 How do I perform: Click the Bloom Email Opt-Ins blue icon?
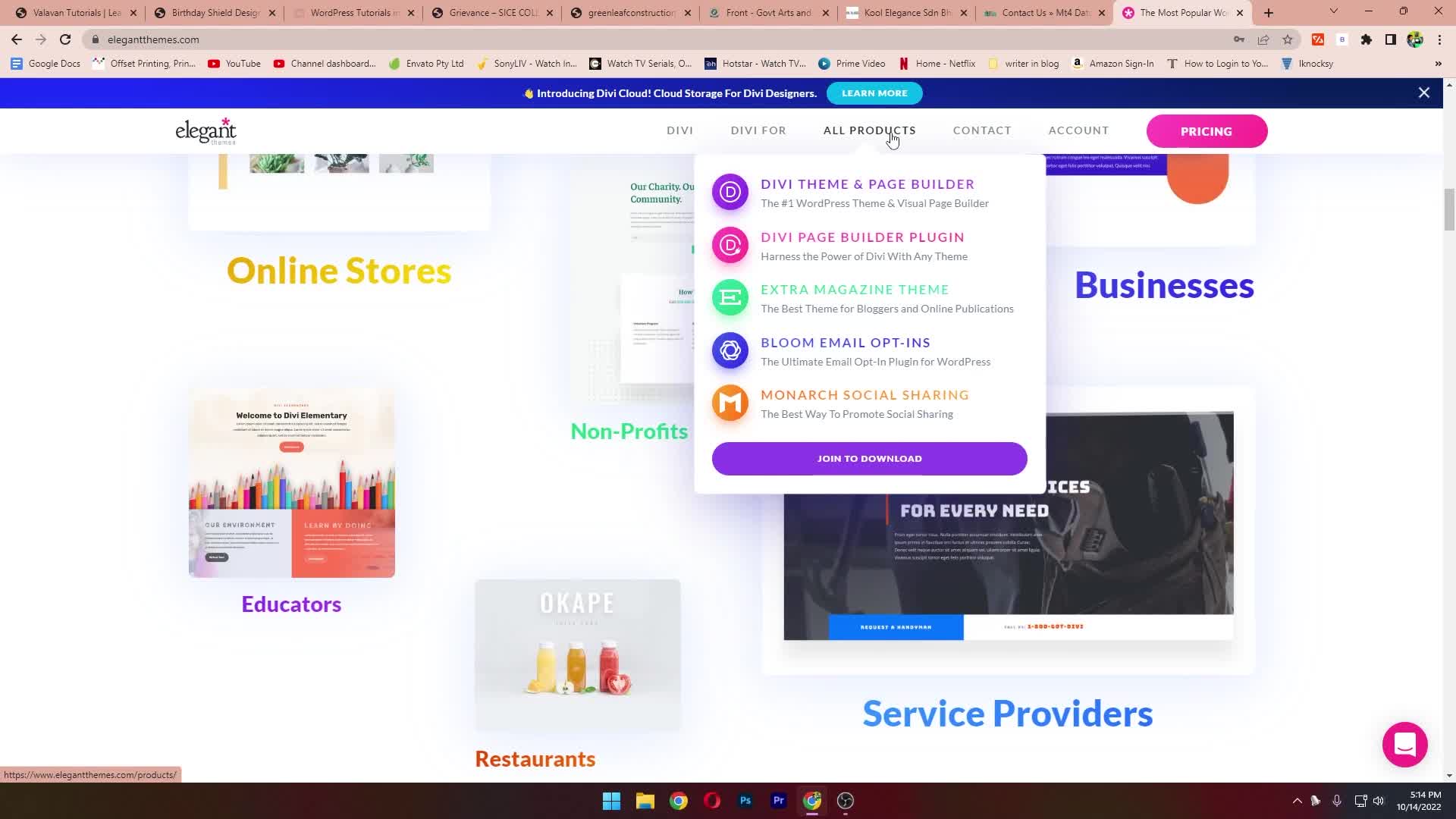(730, 350)
